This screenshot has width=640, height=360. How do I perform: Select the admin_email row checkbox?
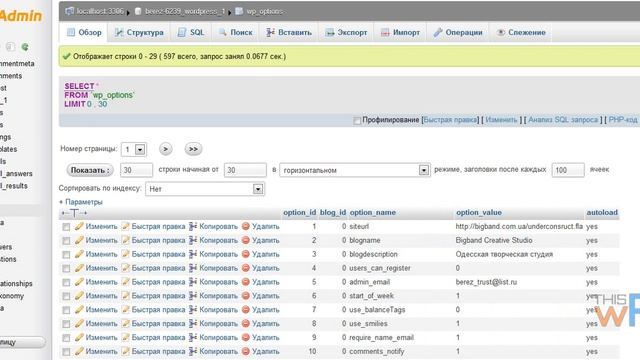pos(66,282)
